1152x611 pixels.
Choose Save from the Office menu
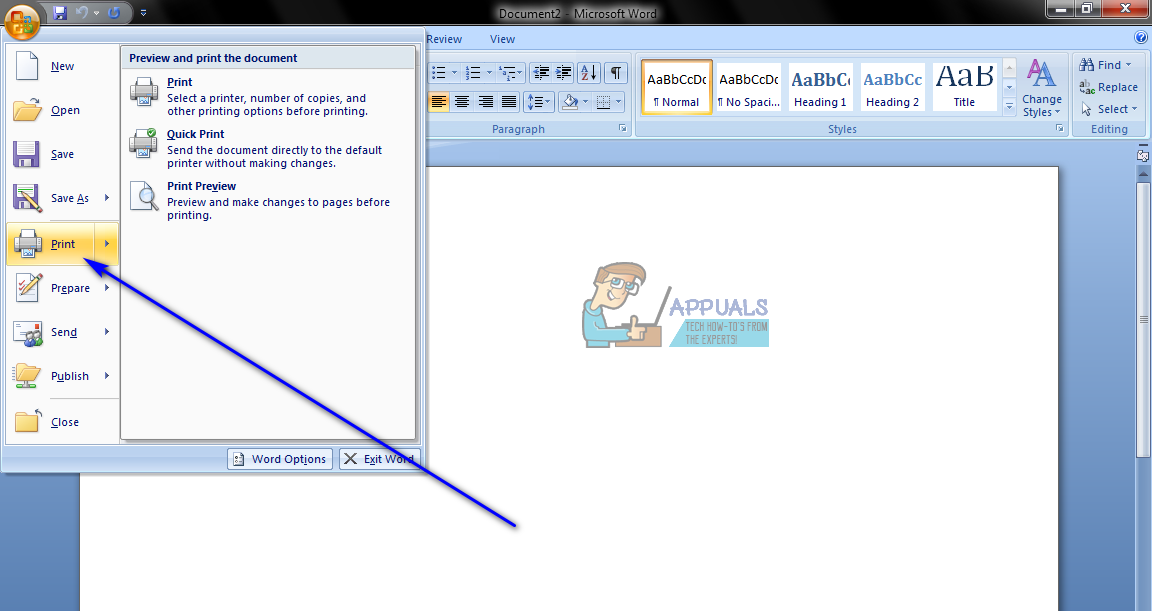pyautogui.click(x=62, y=154)
